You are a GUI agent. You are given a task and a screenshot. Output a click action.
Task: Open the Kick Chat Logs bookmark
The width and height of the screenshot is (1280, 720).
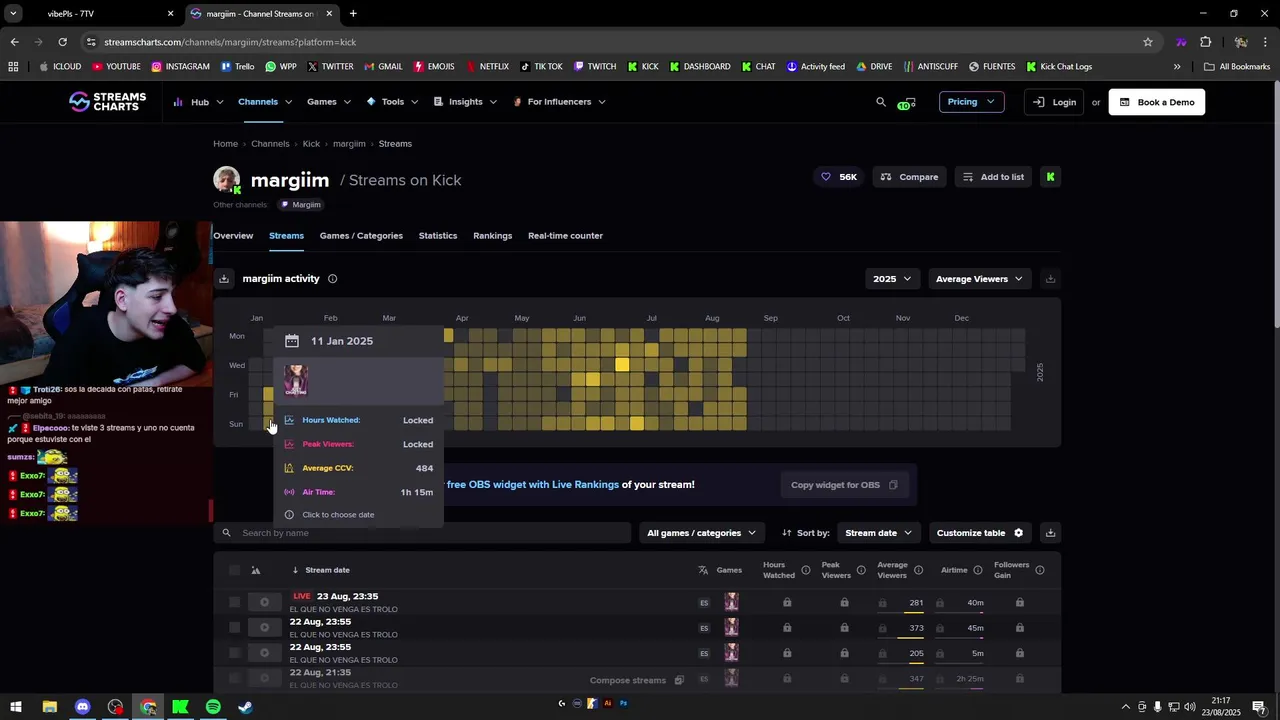tap(1058, 67)
